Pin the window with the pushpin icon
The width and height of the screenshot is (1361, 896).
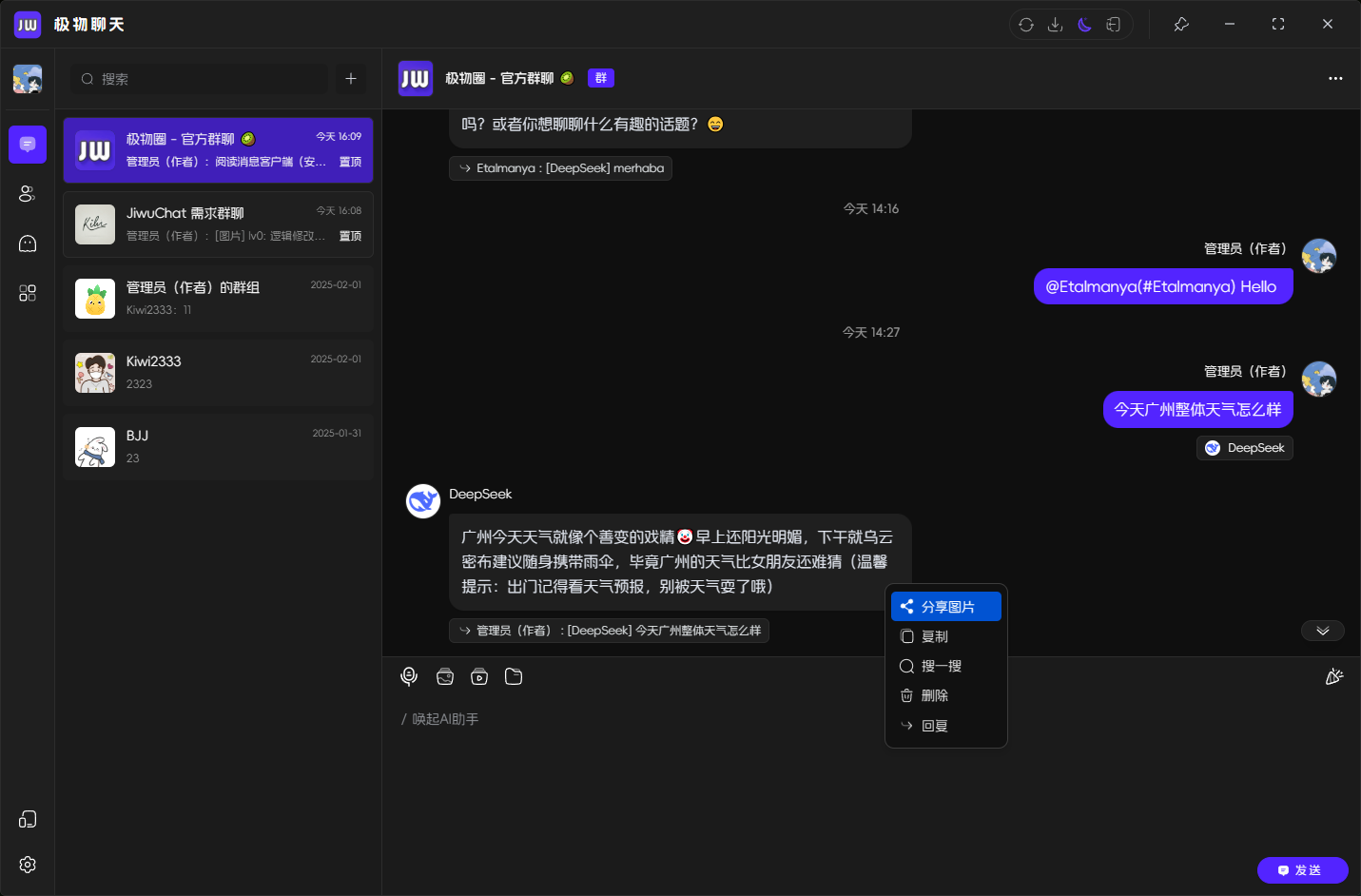click(x=1181, y=25)
